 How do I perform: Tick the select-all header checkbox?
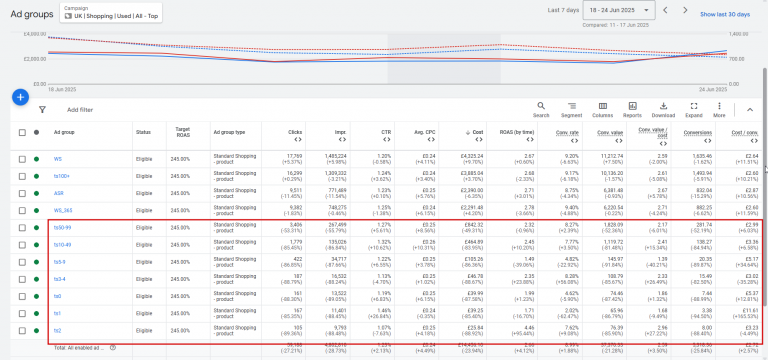tap(22, 132)
